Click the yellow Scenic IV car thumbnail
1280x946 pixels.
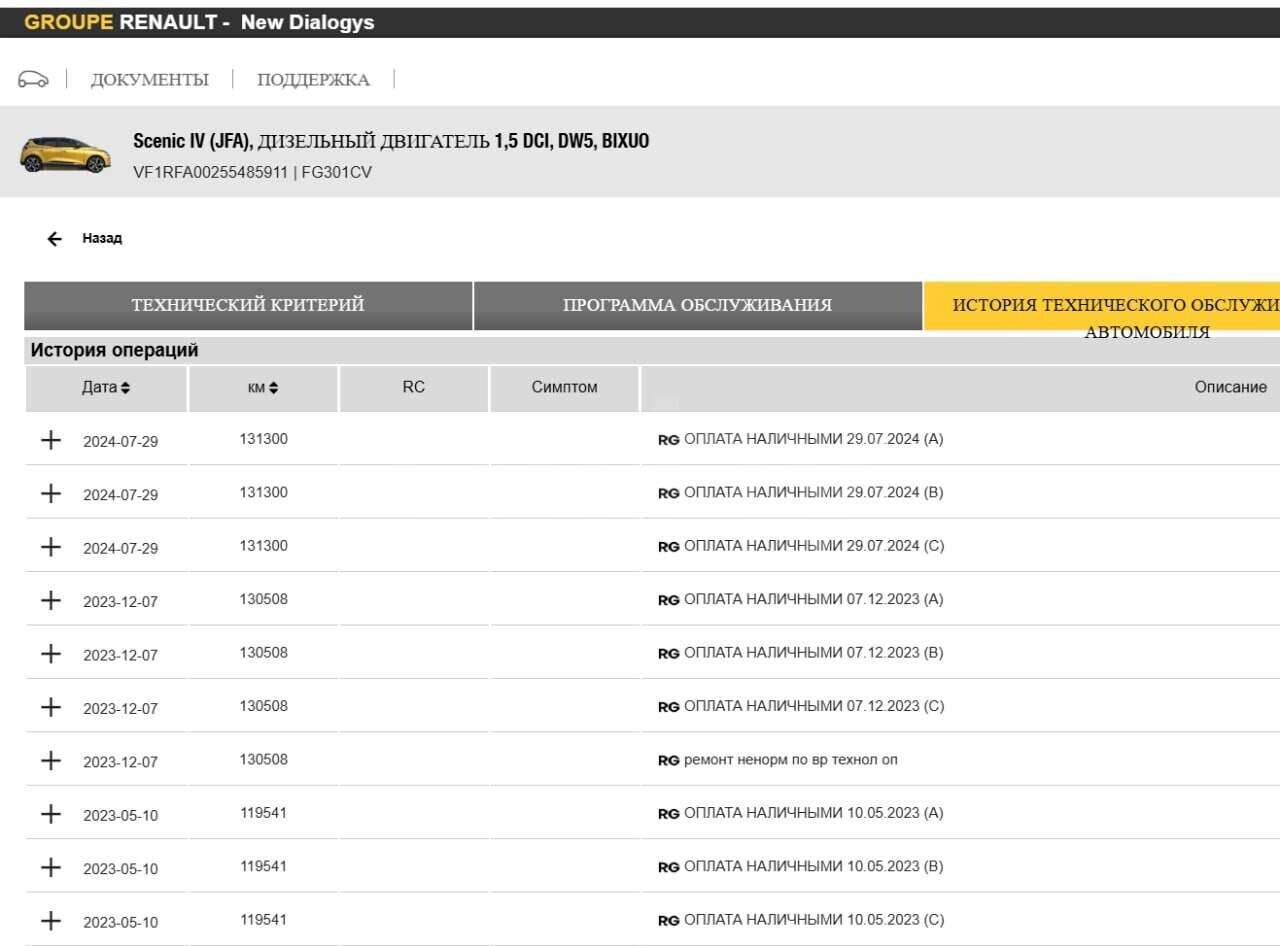coord(65,154)
